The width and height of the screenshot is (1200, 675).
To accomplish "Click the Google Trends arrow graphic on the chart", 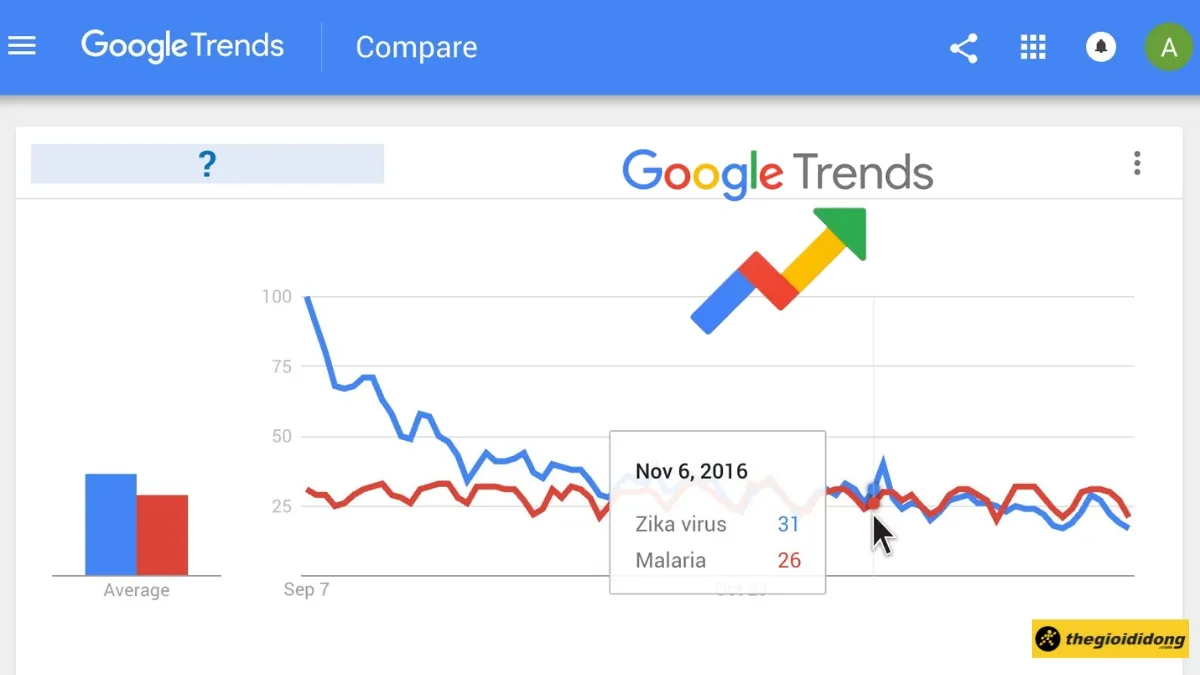I will click(778, 270).
